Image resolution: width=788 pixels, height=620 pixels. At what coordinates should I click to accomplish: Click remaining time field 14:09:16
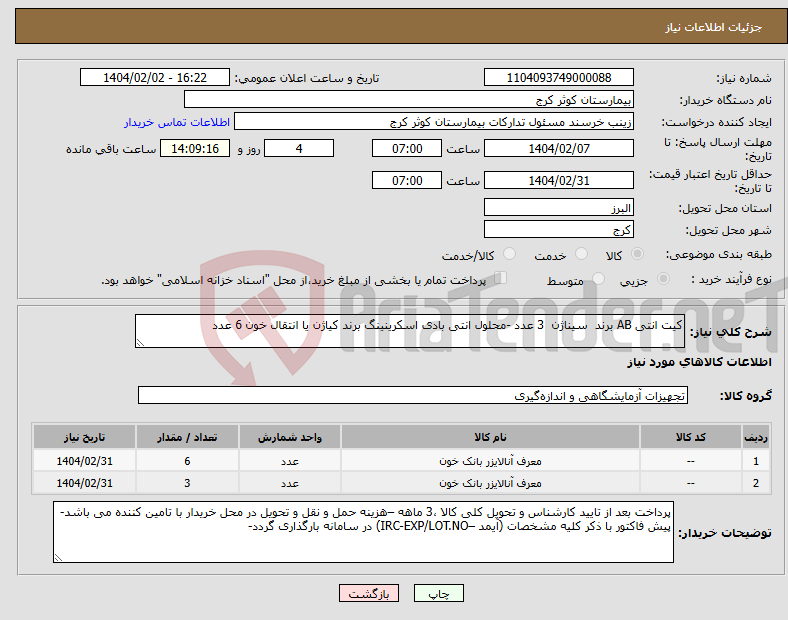(195, 148)
